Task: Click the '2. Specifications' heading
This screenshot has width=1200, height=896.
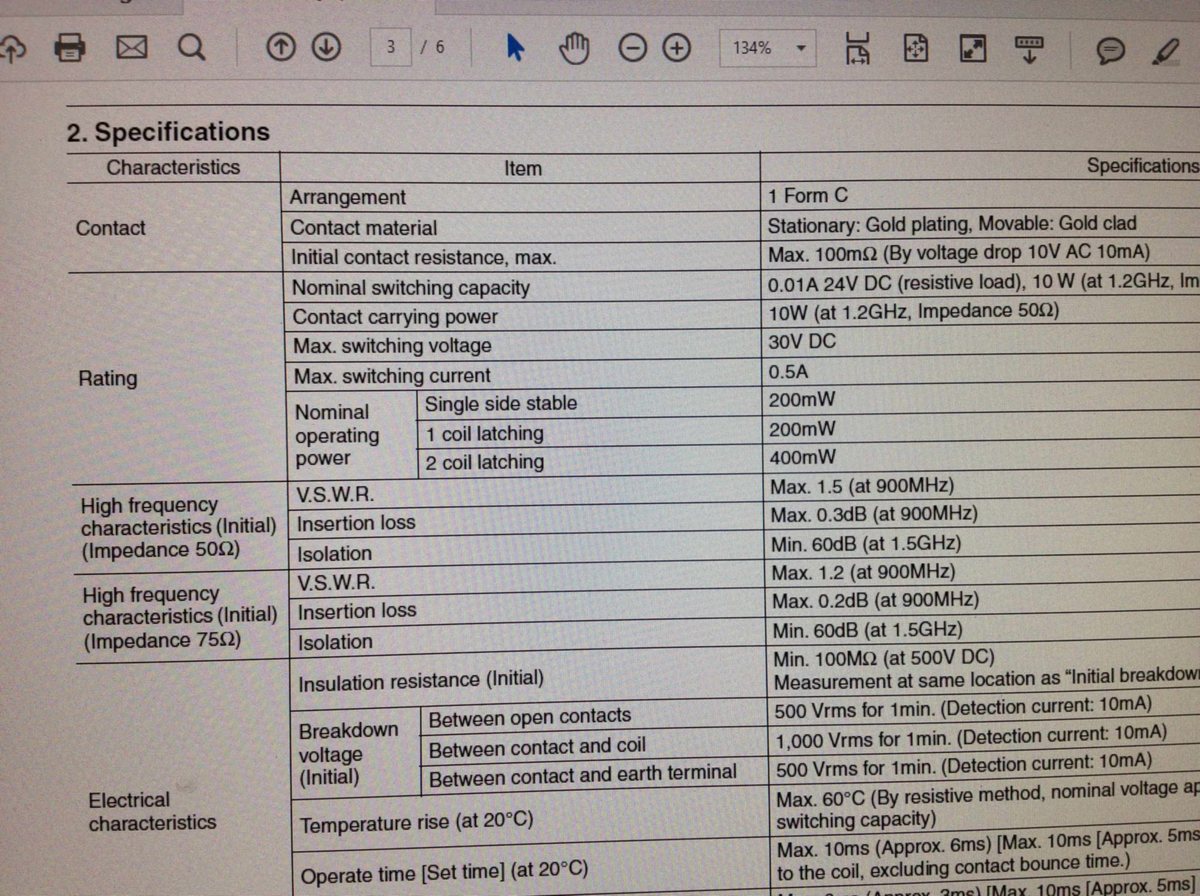Action: click(x=168, y=132)
